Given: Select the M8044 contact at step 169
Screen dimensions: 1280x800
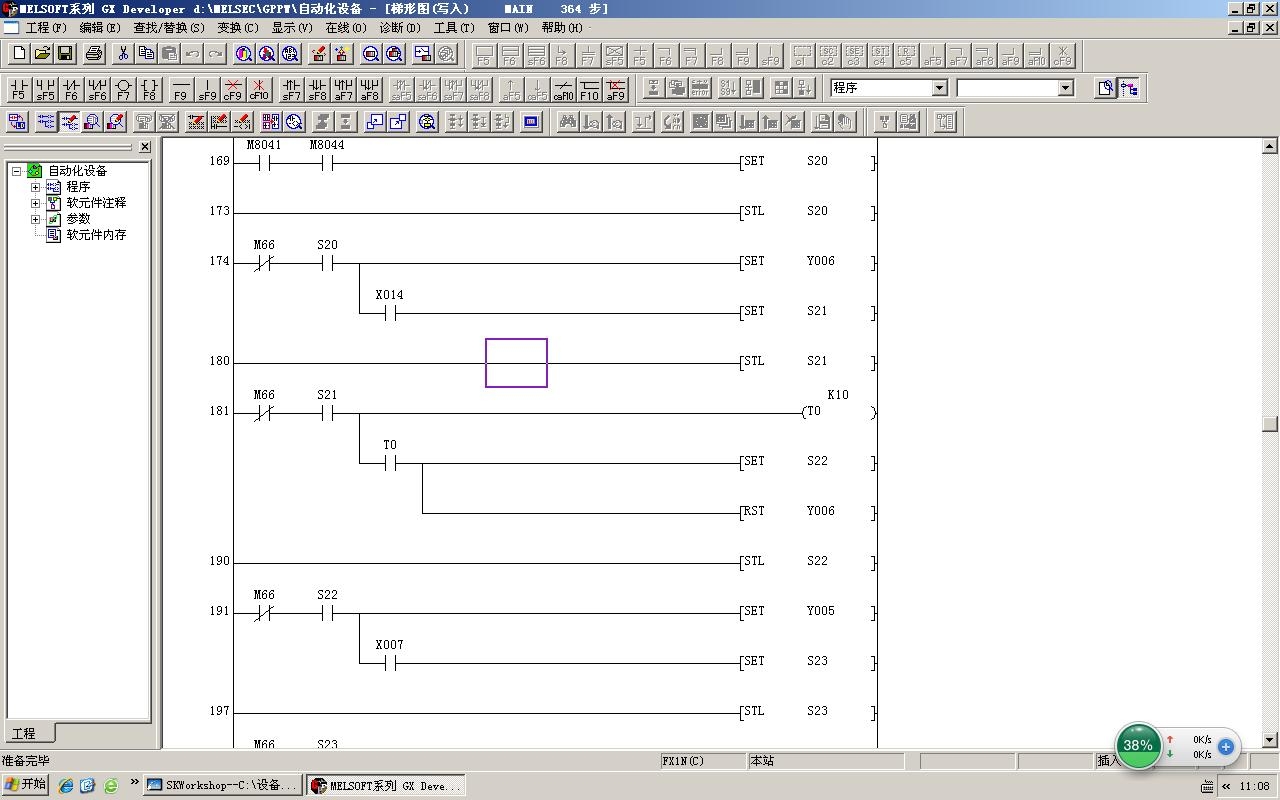Looking at the screenshot, I should pos(327,163).
